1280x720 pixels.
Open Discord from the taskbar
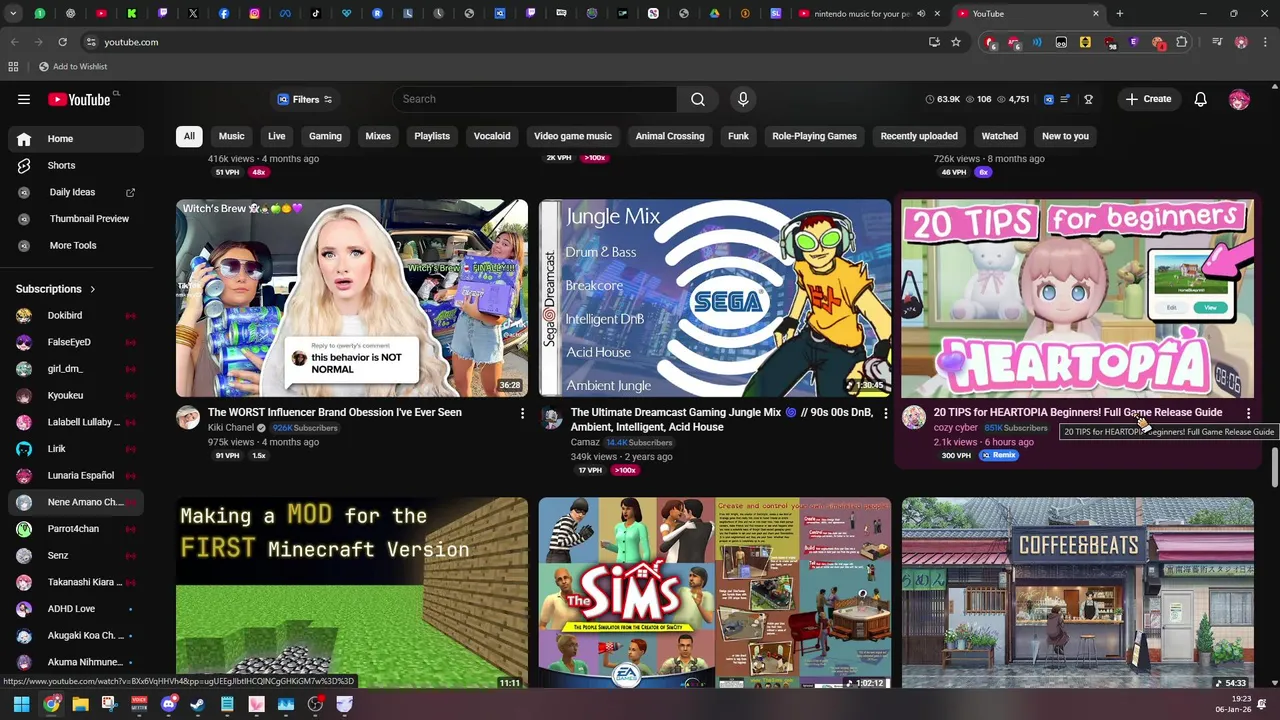(x=168, y=704)
